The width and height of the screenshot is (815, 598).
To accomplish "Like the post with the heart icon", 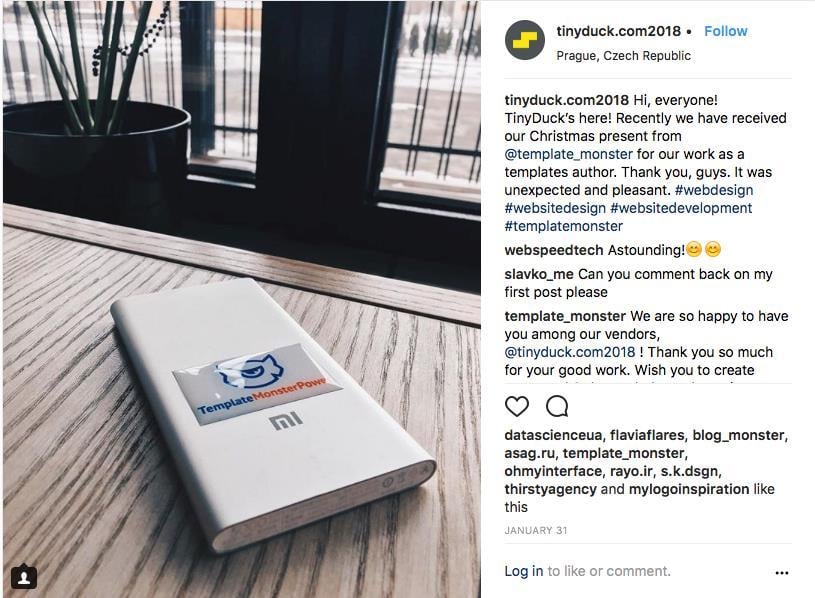I will click(x=517, y=406).
